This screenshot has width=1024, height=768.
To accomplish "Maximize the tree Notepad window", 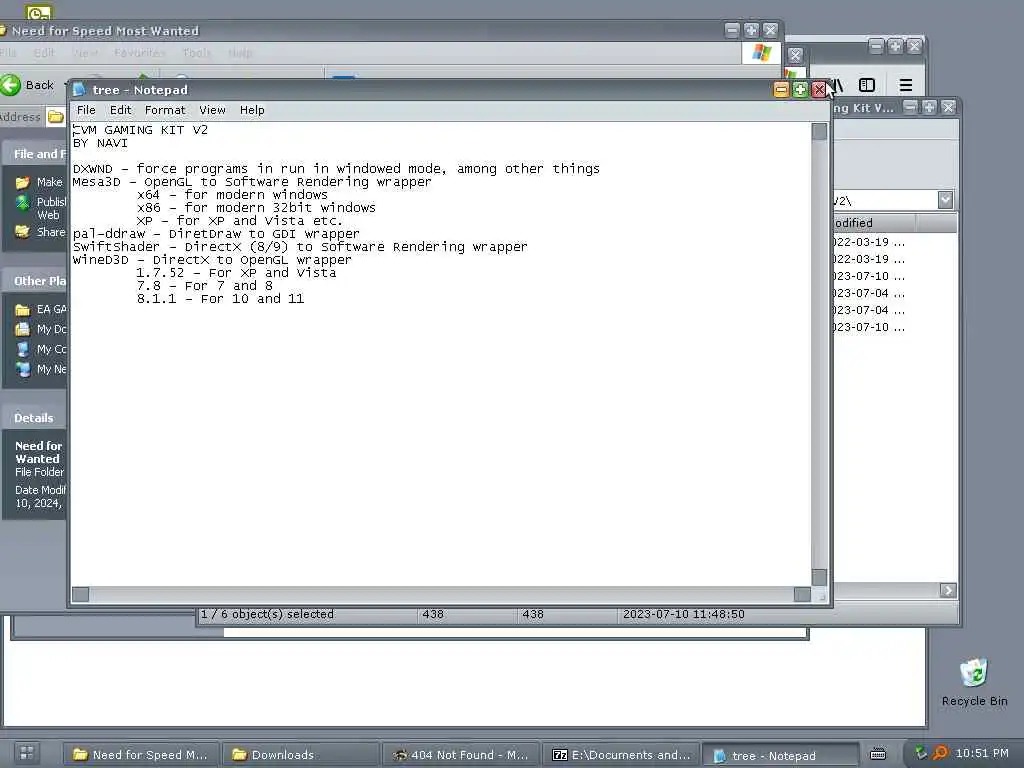I will pyautogui.click(x=800, y=89).
